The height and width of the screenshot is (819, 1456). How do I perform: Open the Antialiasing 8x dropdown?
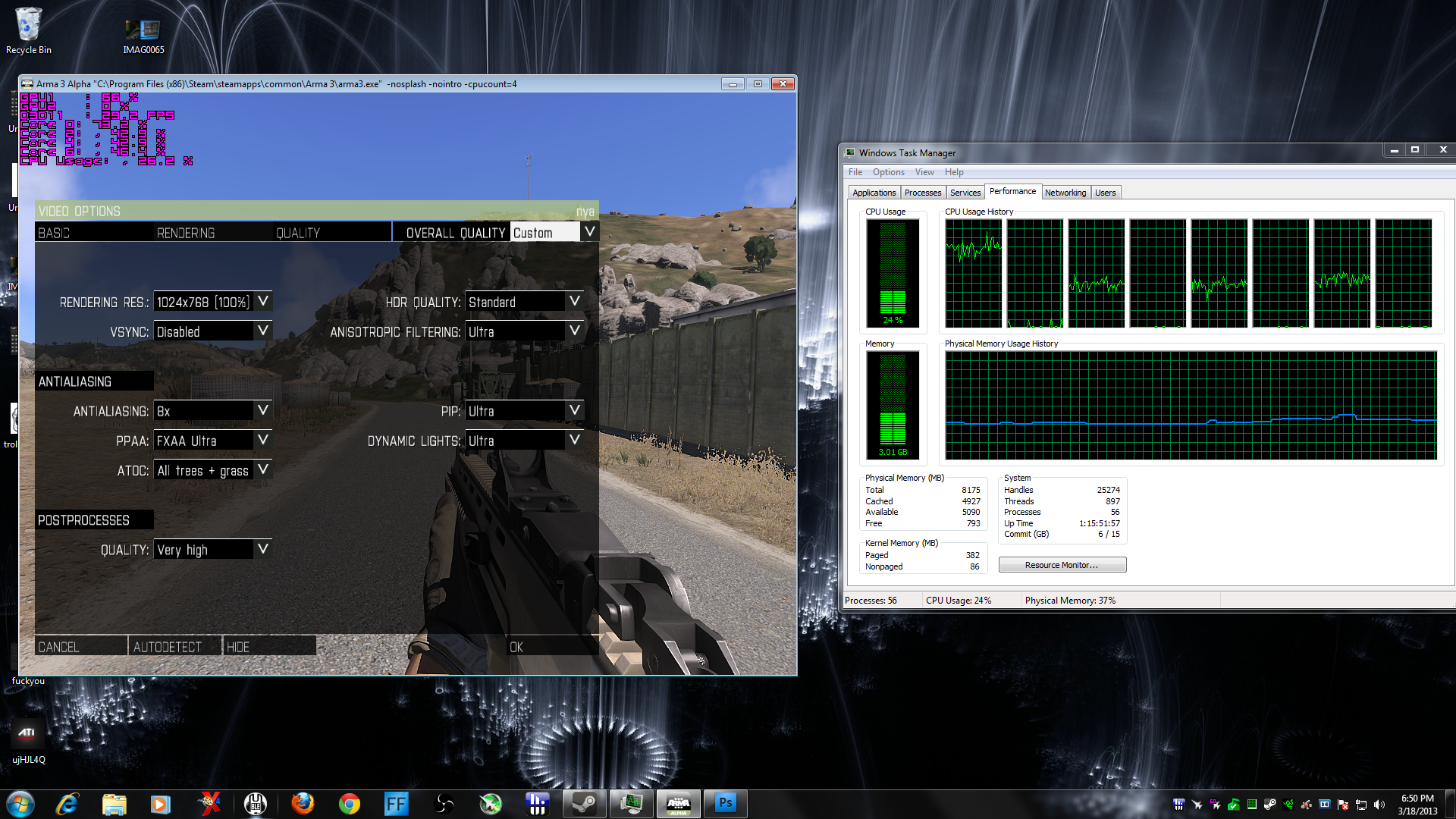pos(263,411)
